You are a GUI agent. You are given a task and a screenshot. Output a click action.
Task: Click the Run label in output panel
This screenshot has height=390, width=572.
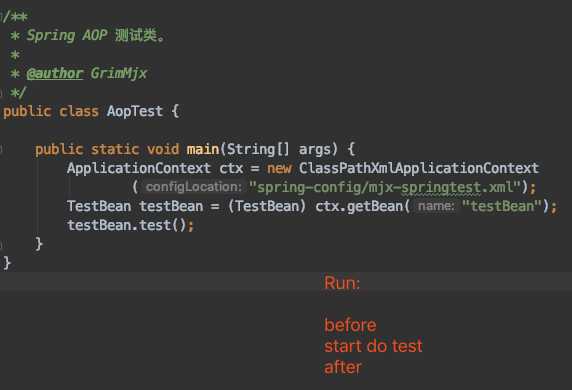(x=342, y=283)
